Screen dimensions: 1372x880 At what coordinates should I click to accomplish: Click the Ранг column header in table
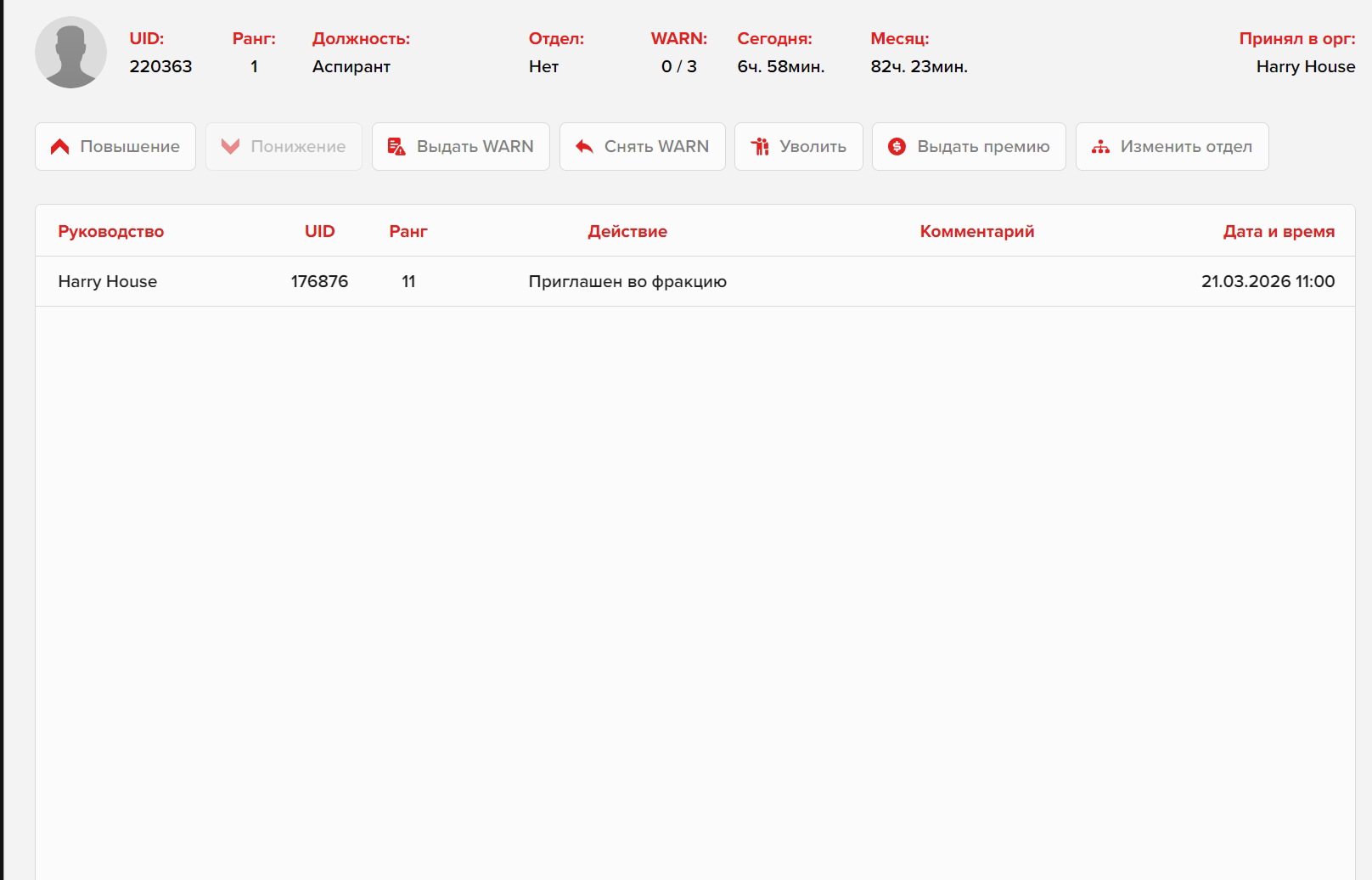tap(408, 231)
